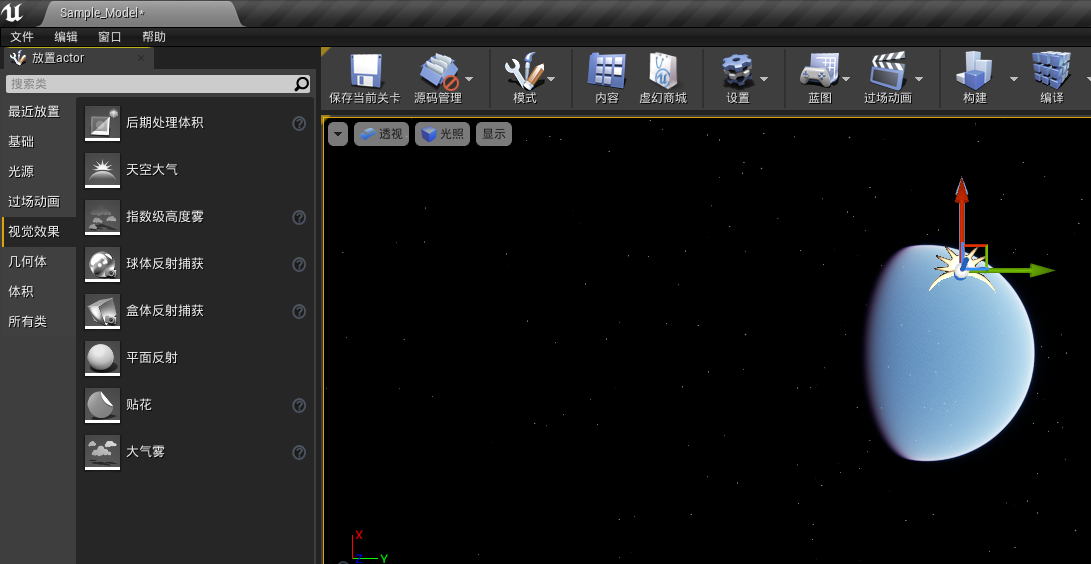This screenshot has width=1091, height=564.
Task: Select the Atmospheric Fog actor icon
Action: (x=102, y=451)
